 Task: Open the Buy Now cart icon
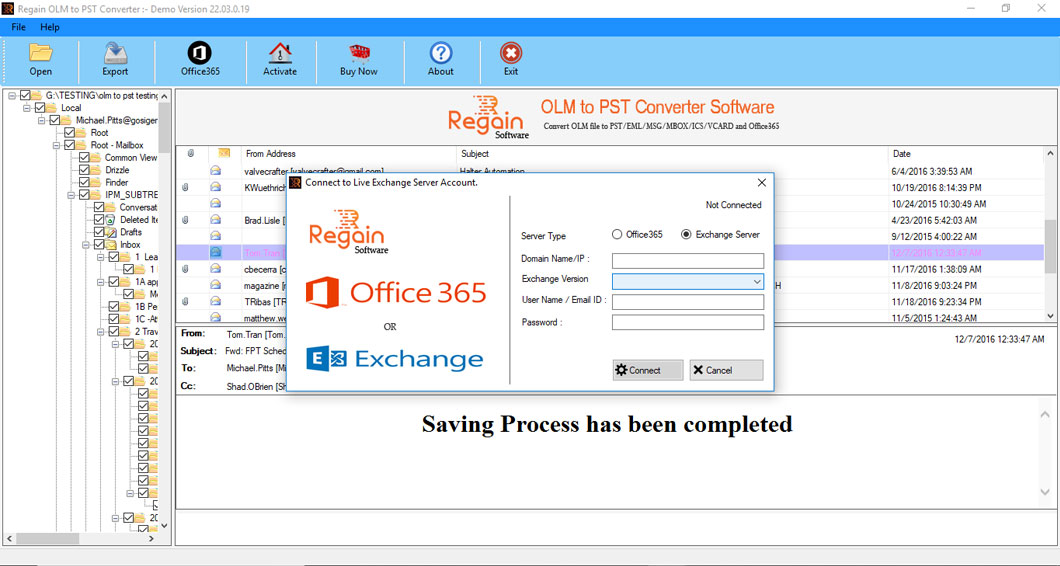pos(359,53)
